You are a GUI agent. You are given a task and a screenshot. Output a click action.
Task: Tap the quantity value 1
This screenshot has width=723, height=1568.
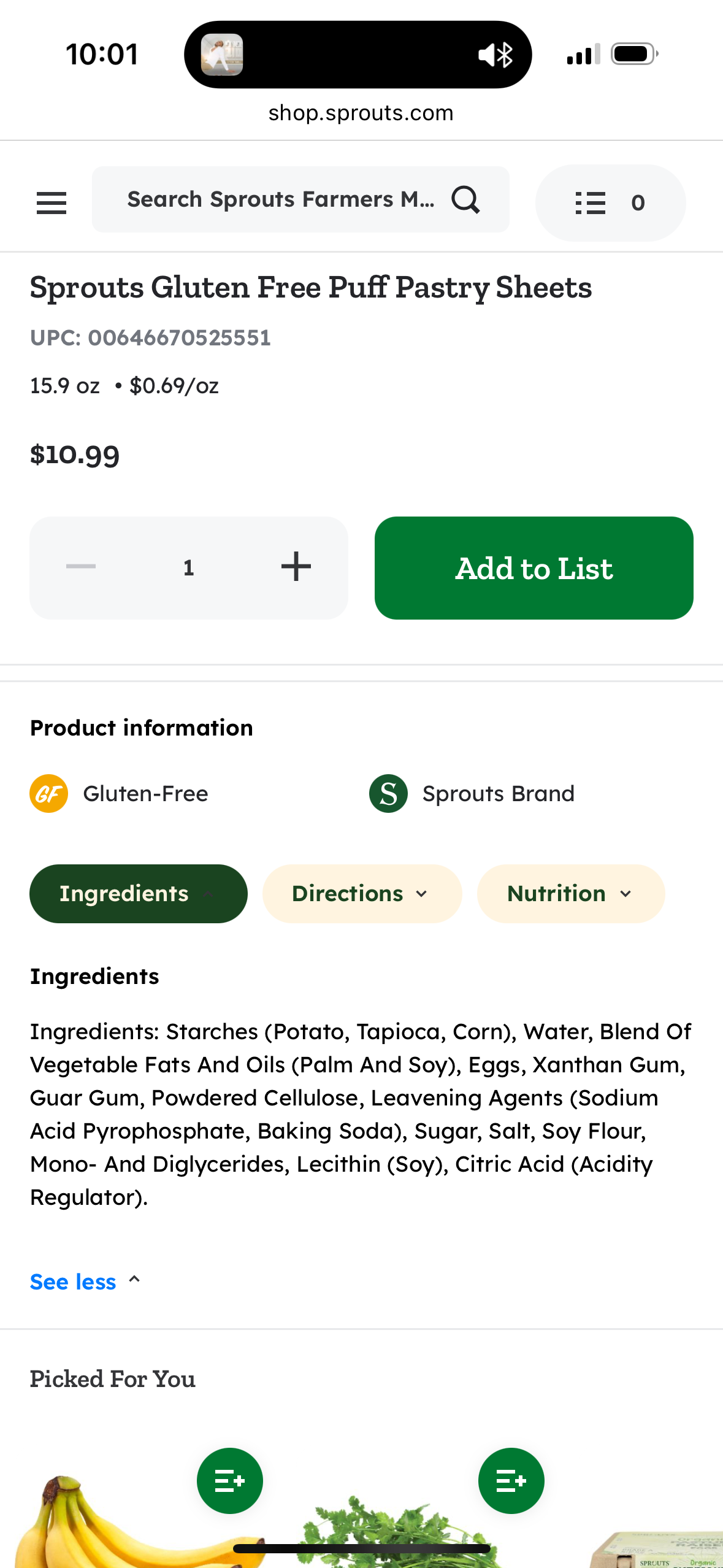[189, 568]
